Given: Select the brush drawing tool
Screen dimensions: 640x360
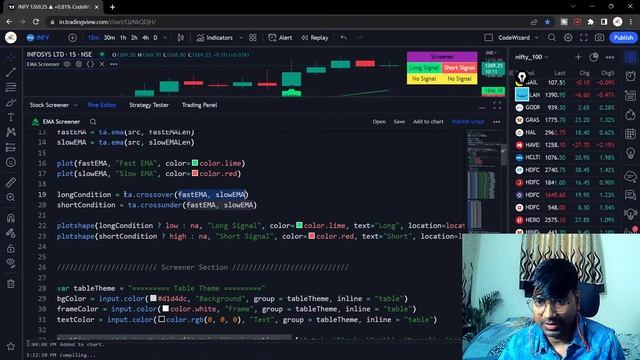Looking at the screenshot, I should (11, 102).
